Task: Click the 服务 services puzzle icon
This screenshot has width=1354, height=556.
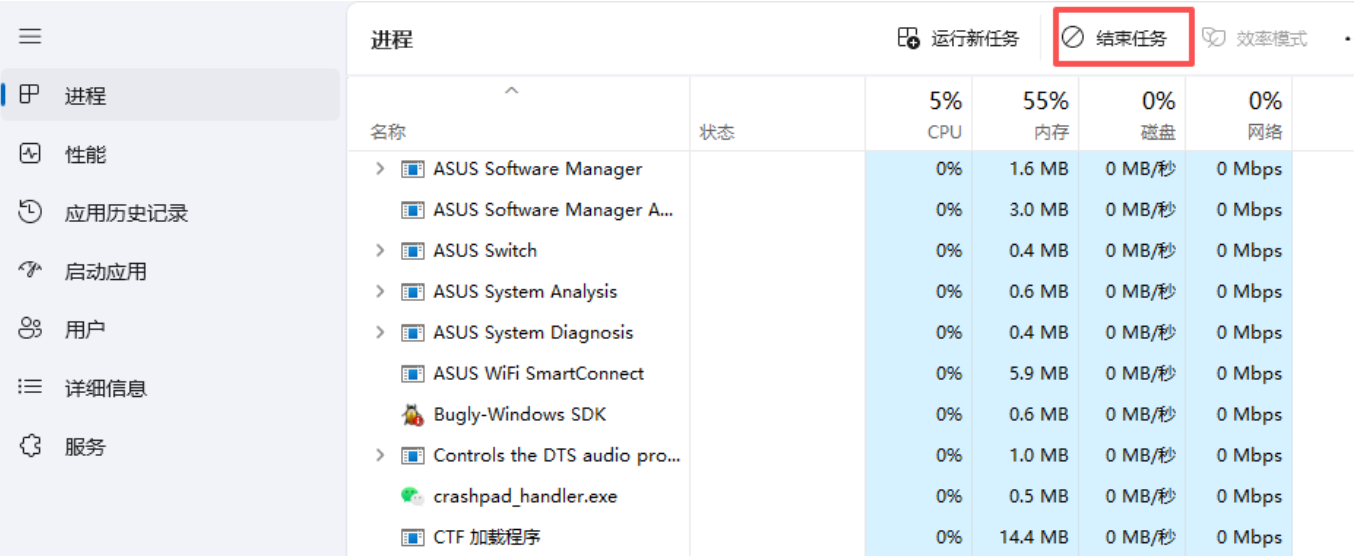Action: (30, 446)
